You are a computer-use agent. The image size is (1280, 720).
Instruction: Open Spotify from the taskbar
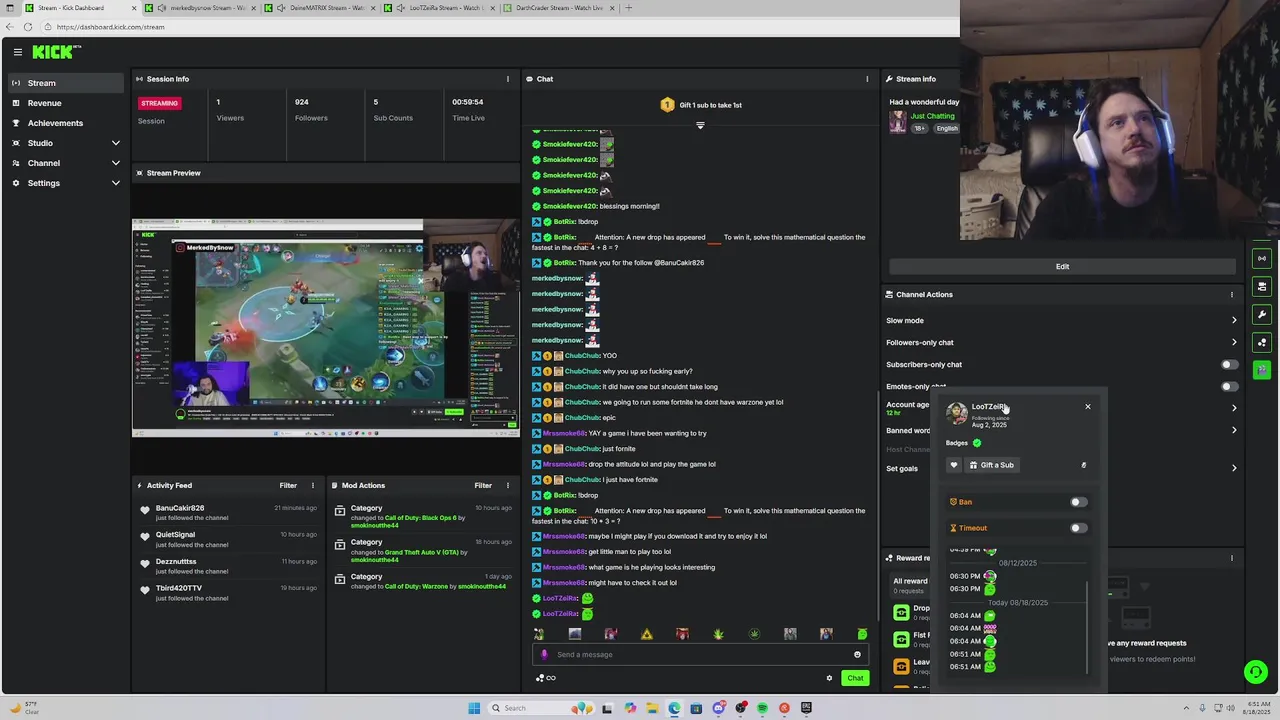point(762,708)
